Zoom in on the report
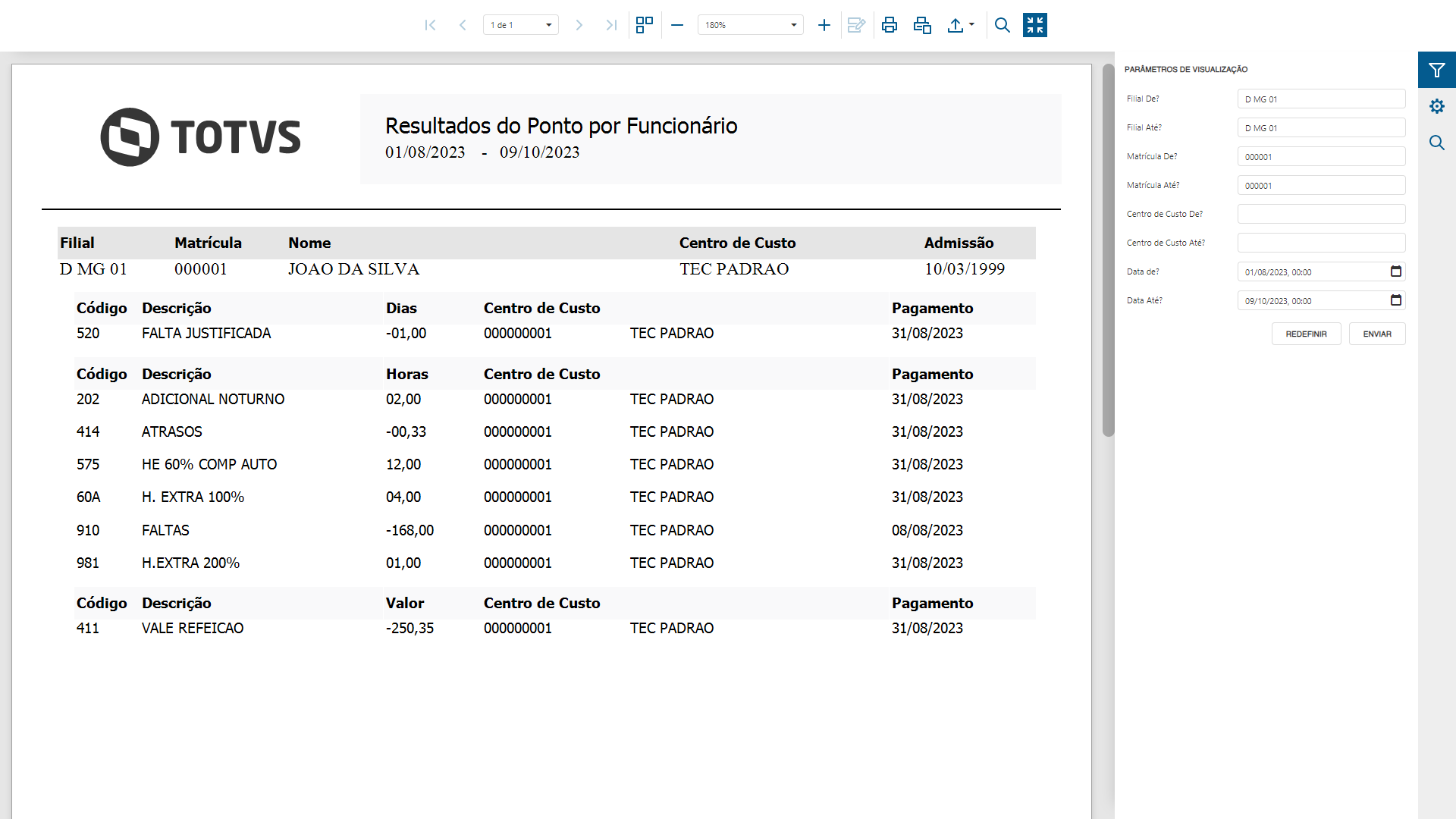Viewport: 1456px width, 819px height. 824,25
